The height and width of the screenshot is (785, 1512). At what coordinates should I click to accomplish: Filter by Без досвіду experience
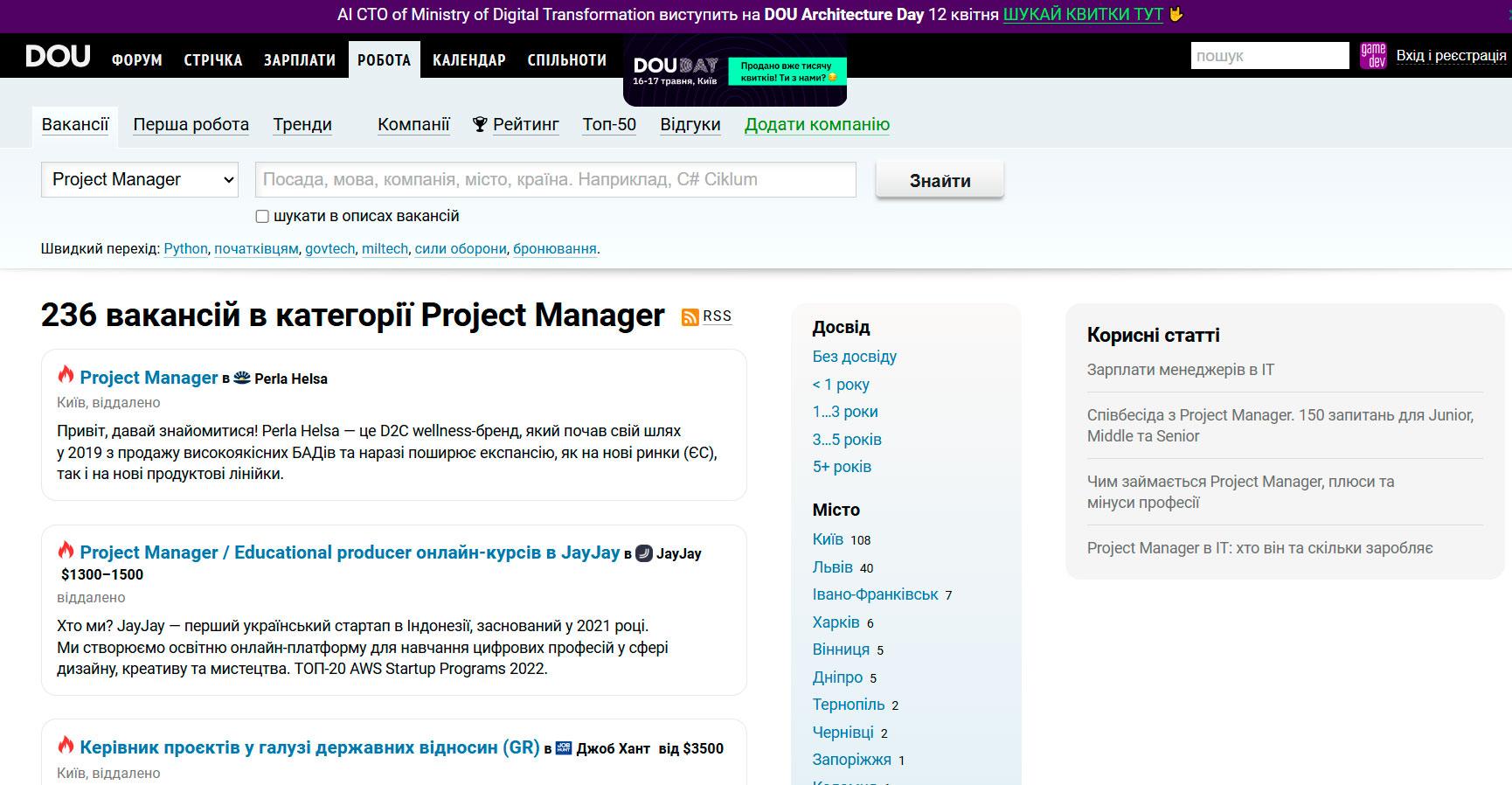pos(855,357)
